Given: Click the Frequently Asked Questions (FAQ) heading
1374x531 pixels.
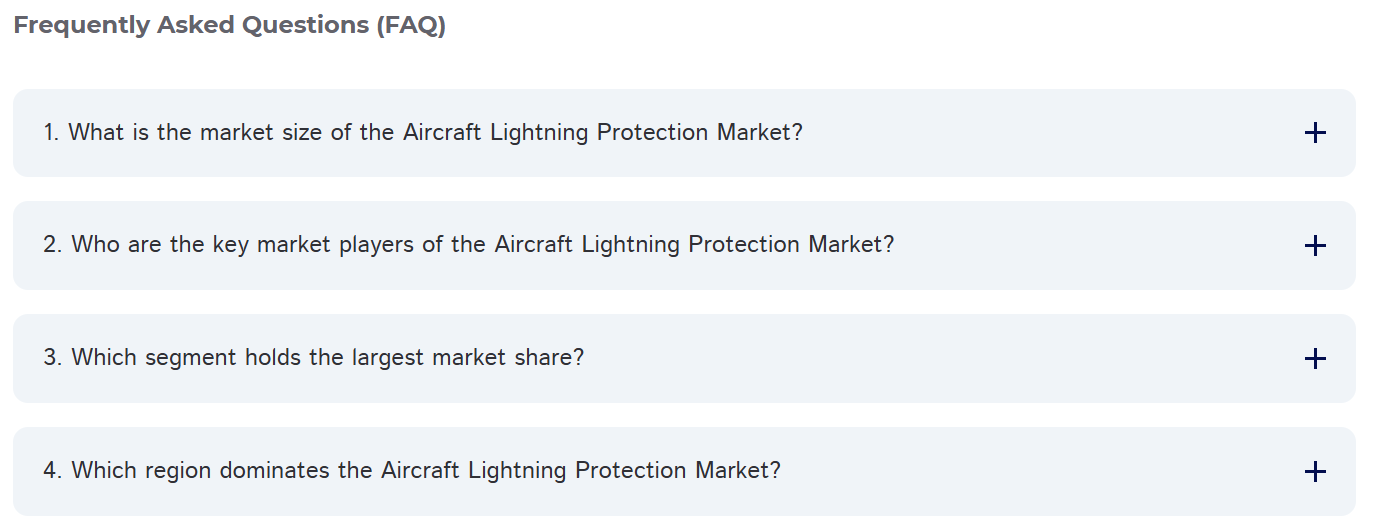Looking at the screenshot, I should point(229,26).
